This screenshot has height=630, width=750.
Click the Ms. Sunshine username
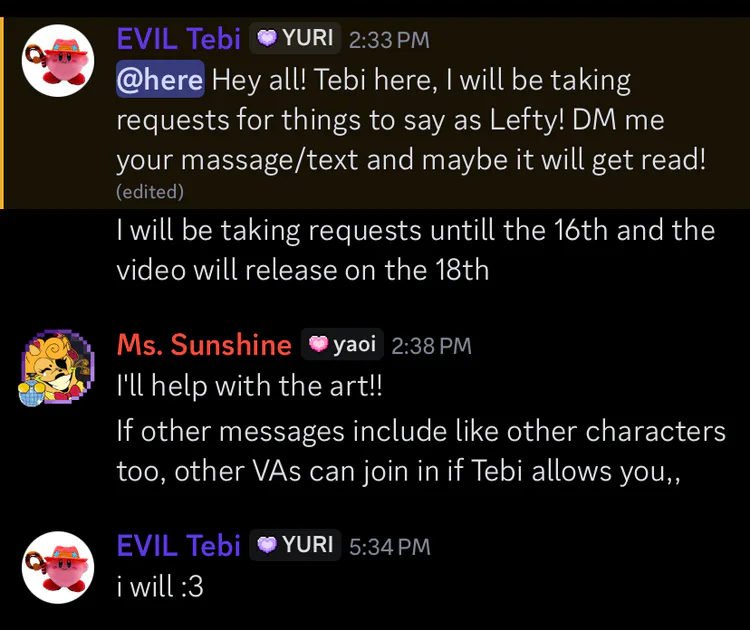click(204, 345)
